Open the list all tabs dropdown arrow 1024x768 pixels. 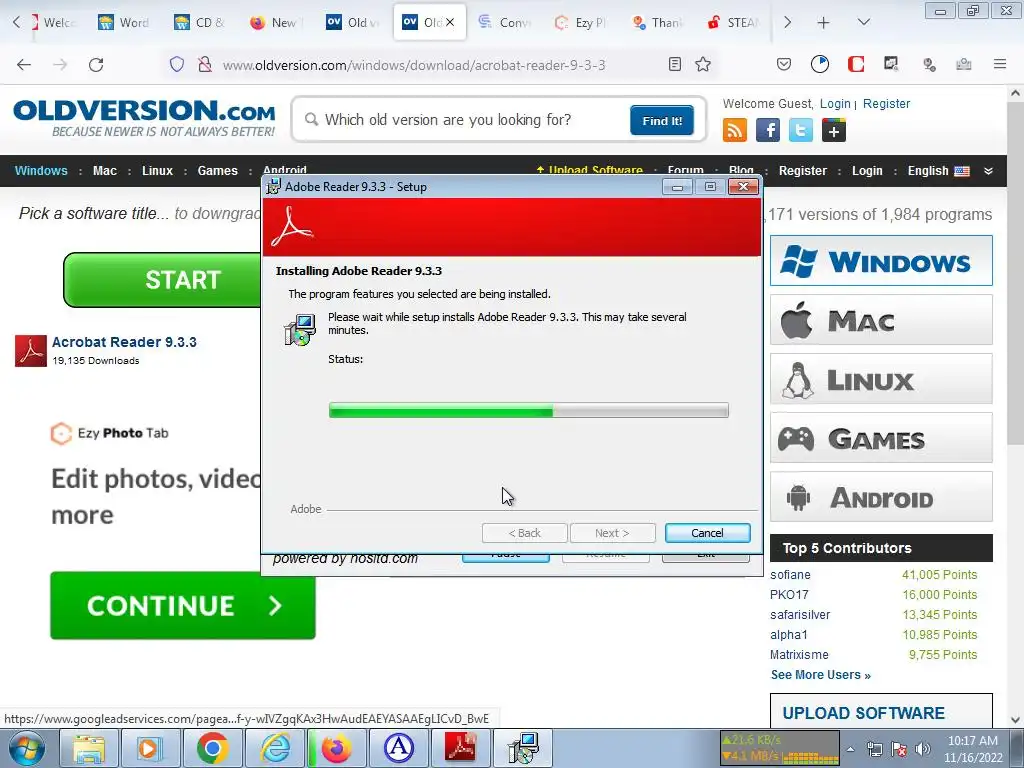[x=863, y=22]
